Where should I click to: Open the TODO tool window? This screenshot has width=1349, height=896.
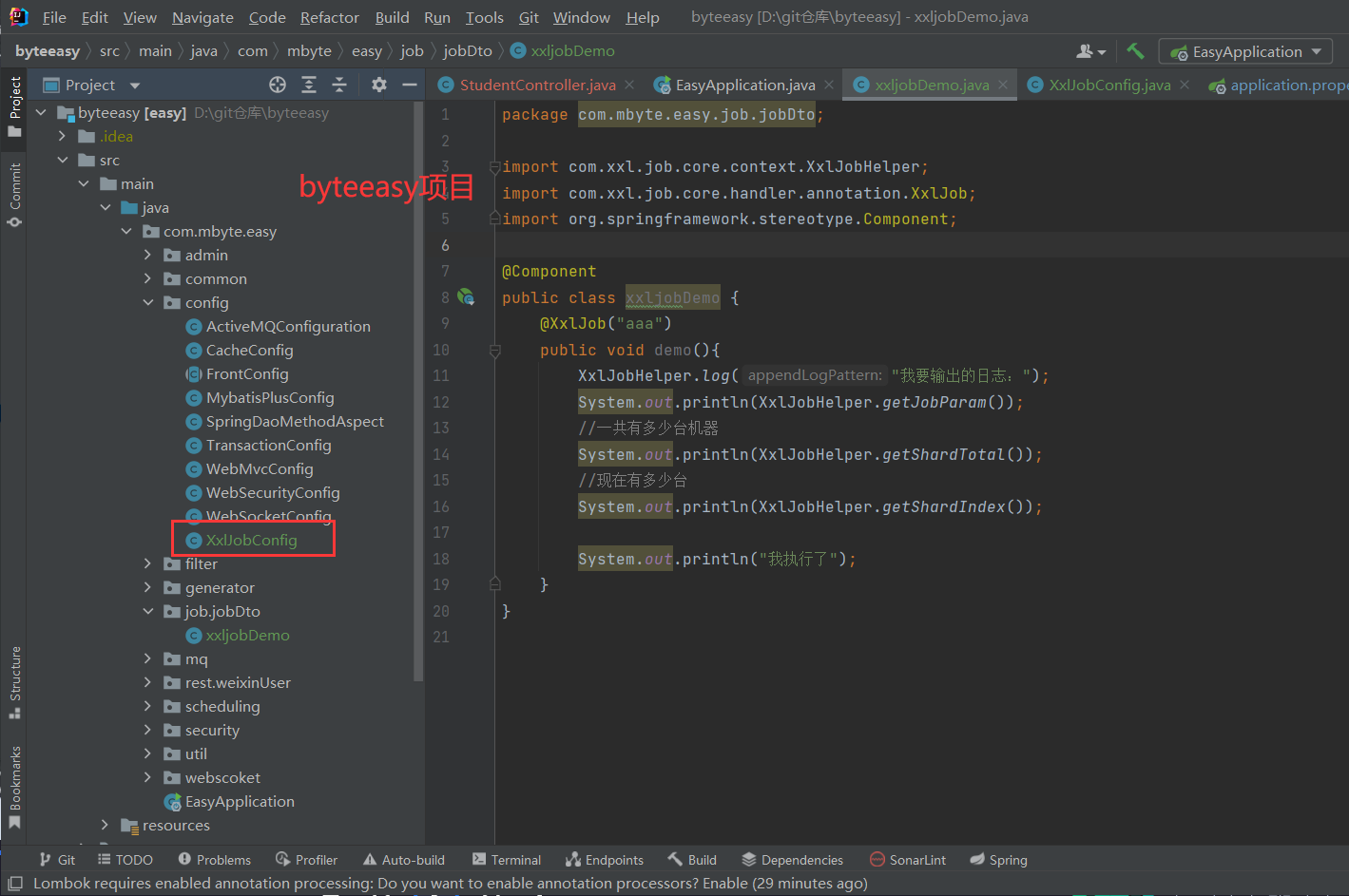[125, 860]
